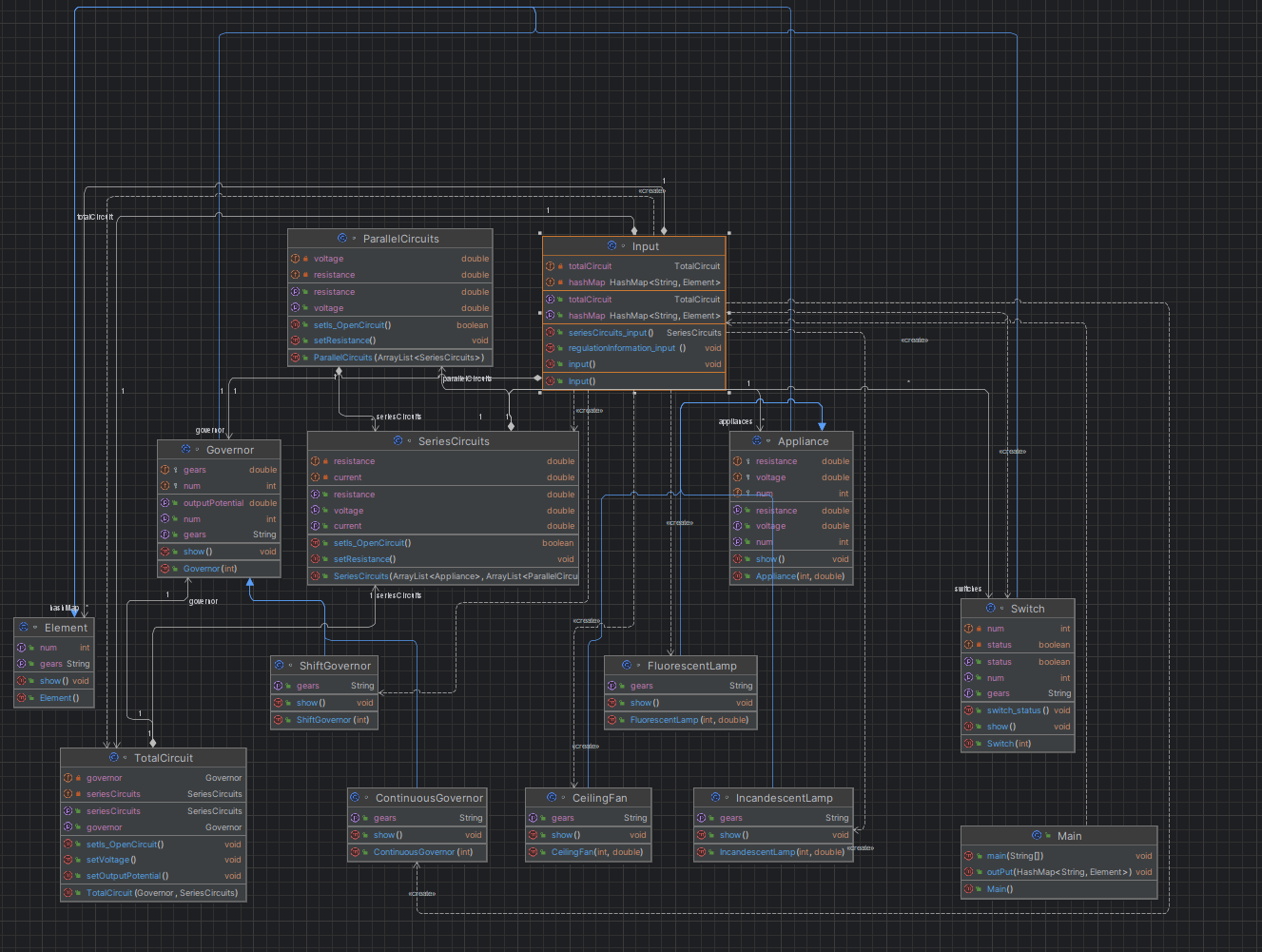Select the Main class title
The image size is (1262, 952).
coord(1069,836)
